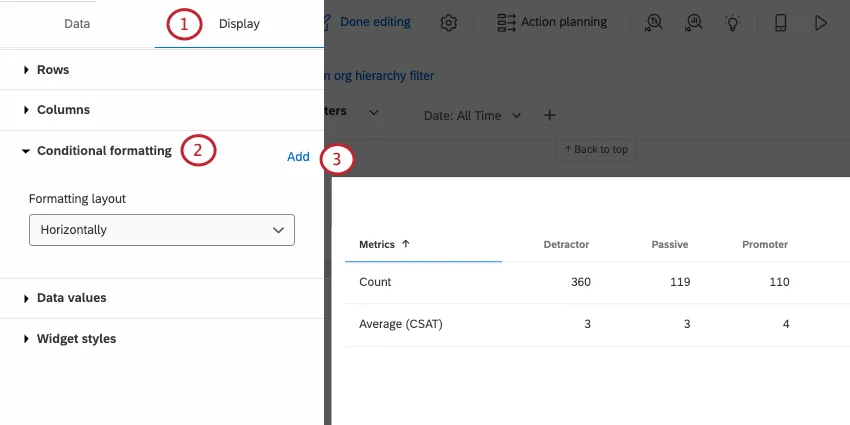Click the play preview icon
This screenshot has width=850, height=425.
pyautogui.click(x=821, y=22)
